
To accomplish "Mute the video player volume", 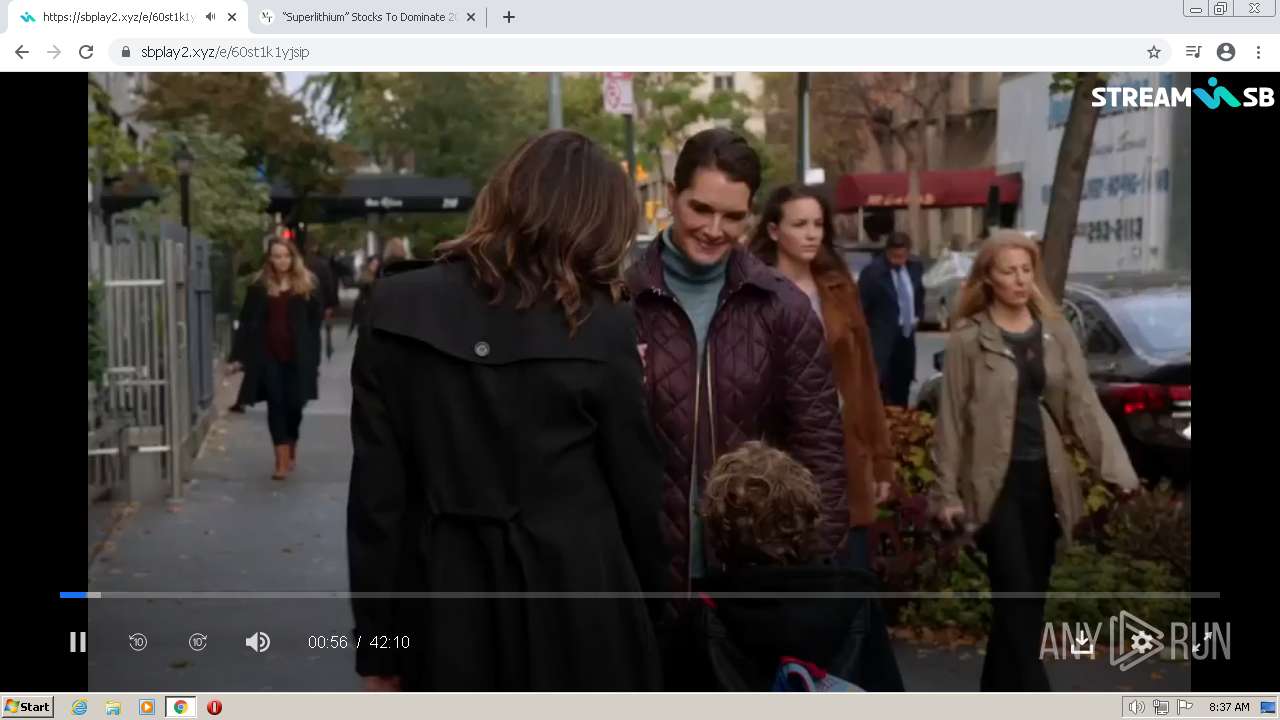I will [258, 642].
